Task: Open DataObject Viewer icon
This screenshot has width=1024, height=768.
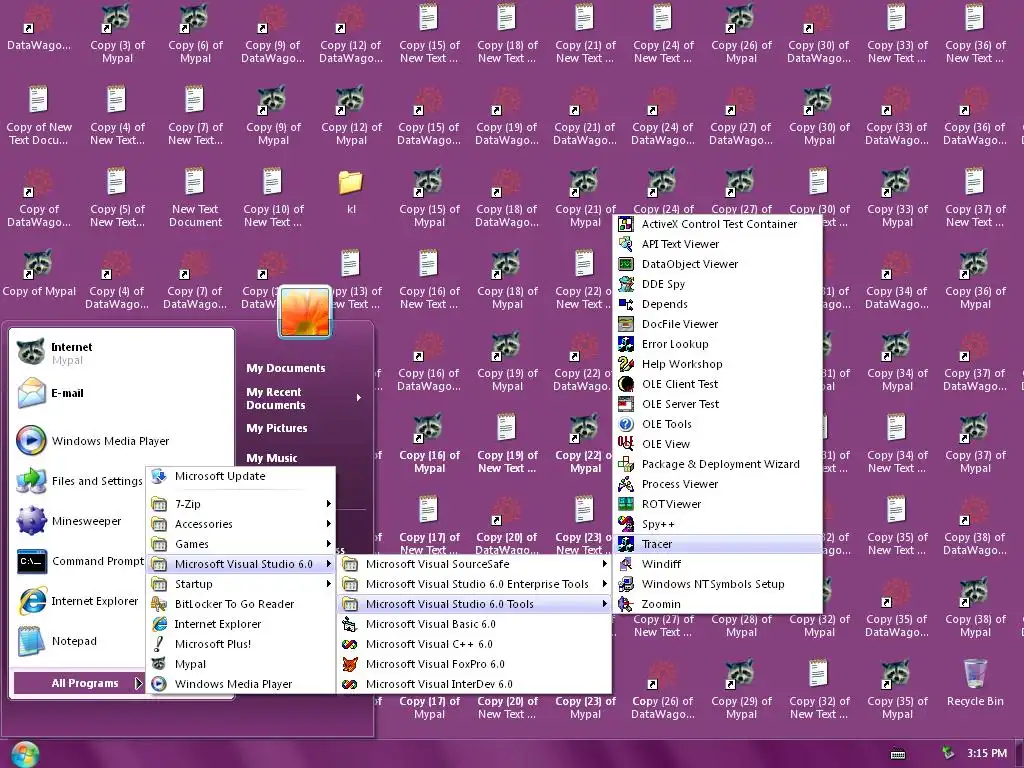Action: [626, 264]
